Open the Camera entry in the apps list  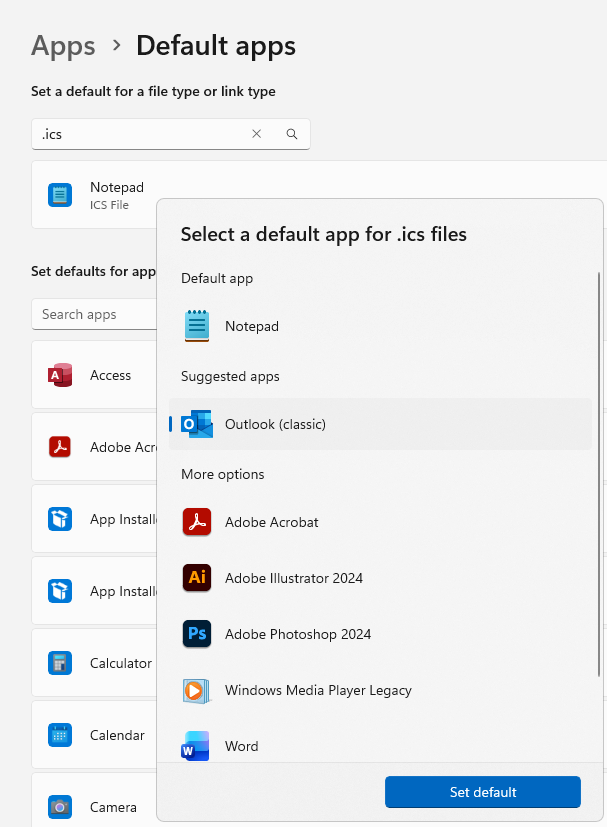pyautogui.click(x=94, y=802)
